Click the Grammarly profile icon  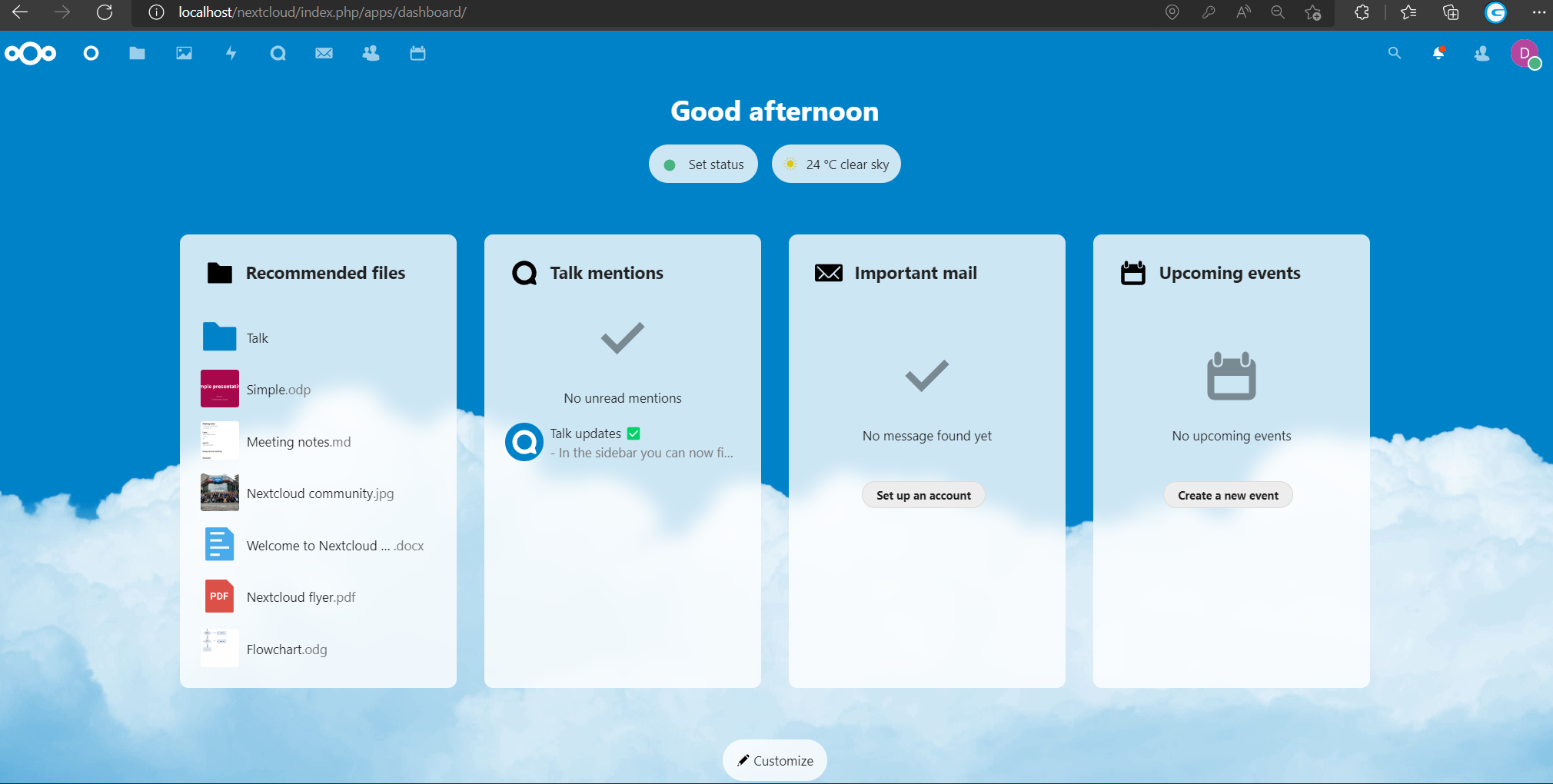tap(1495, 12)
